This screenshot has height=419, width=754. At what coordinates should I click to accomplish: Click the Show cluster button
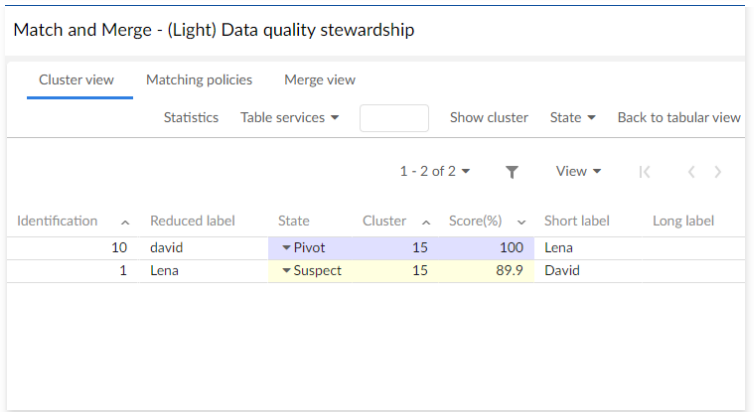[489, 118]
